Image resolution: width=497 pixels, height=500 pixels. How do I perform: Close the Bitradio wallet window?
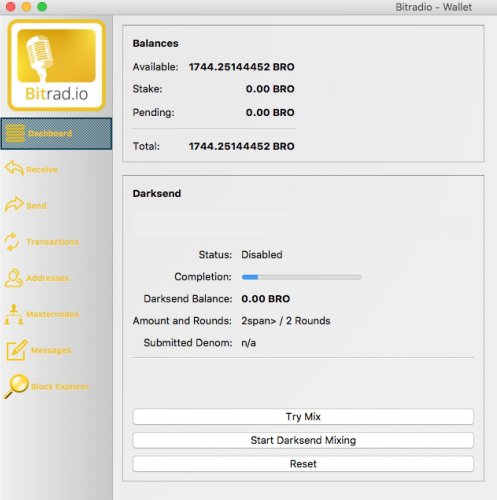(11, 7)
